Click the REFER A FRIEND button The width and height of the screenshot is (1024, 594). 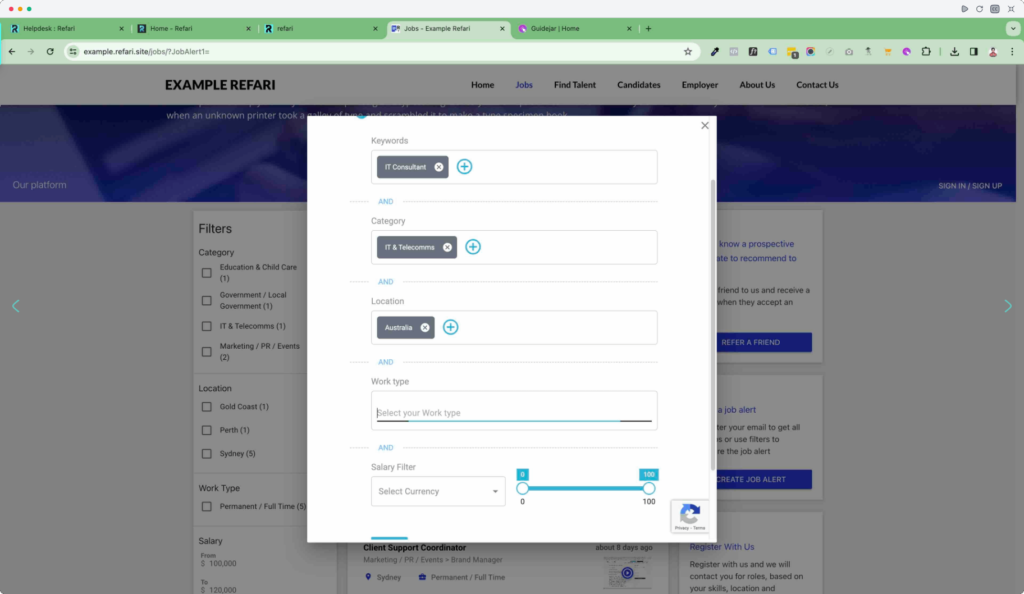coord(764,342)
